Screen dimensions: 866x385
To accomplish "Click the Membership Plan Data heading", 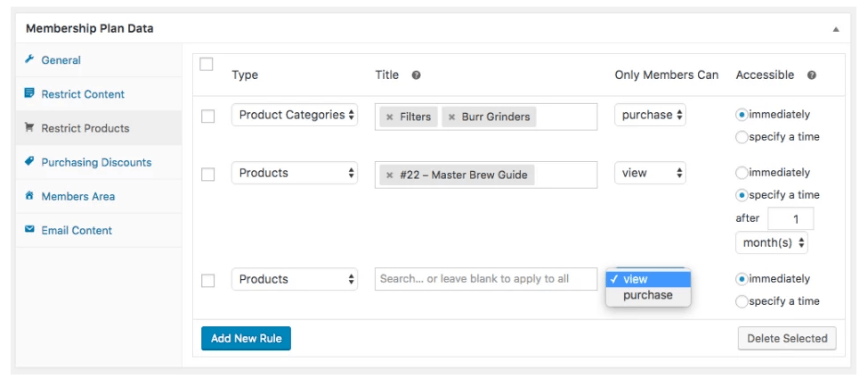I will pyautogui.click(x=89, y=29).
